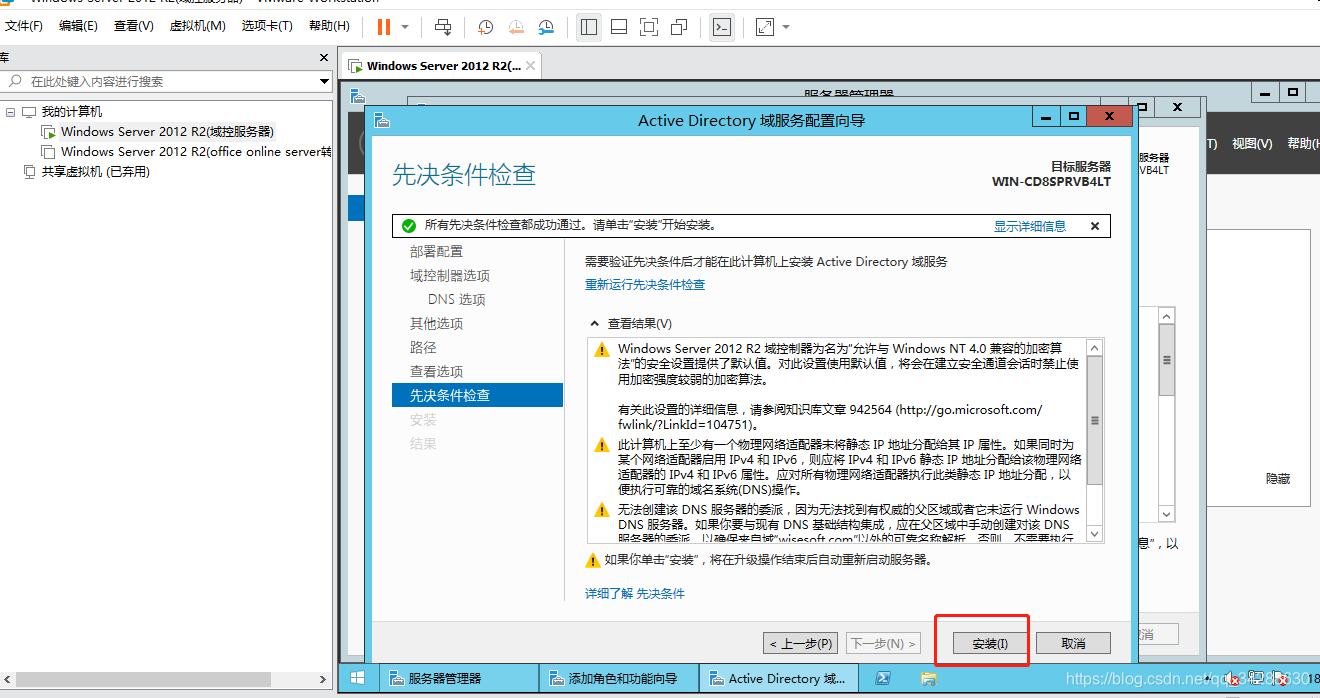Close the library panel with the X
The image size is (1320, 698).
[x=323, y=58]
